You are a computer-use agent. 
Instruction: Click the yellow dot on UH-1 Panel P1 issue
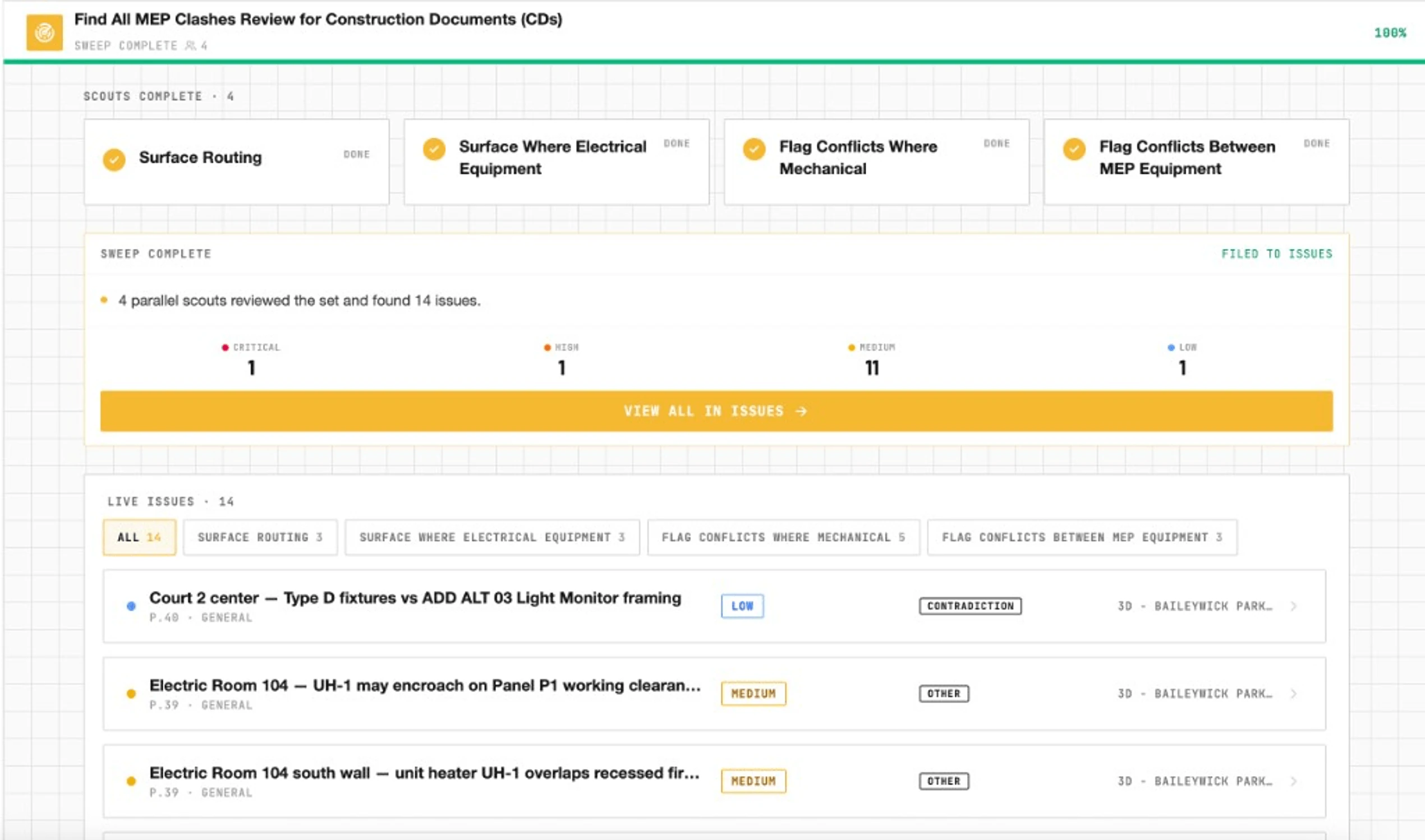[131, 694]
